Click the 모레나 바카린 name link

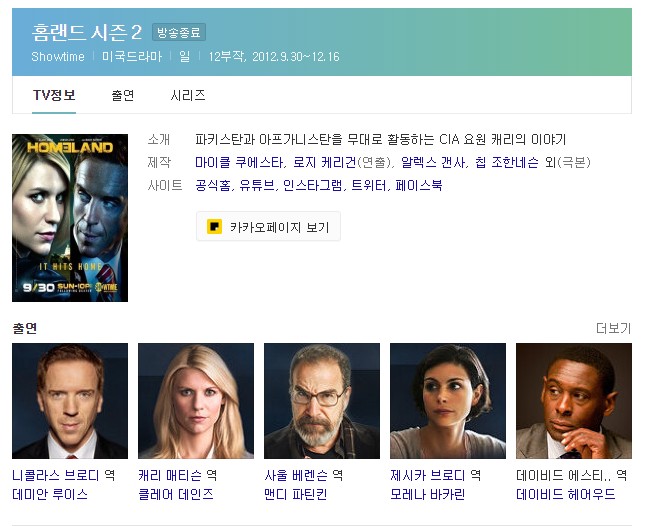tap(427, 494)
